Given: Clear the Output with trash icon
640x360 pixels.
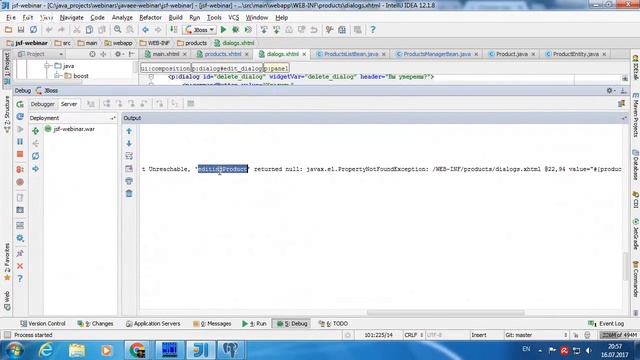Looking at the screenshot, I should click(129, 193).
